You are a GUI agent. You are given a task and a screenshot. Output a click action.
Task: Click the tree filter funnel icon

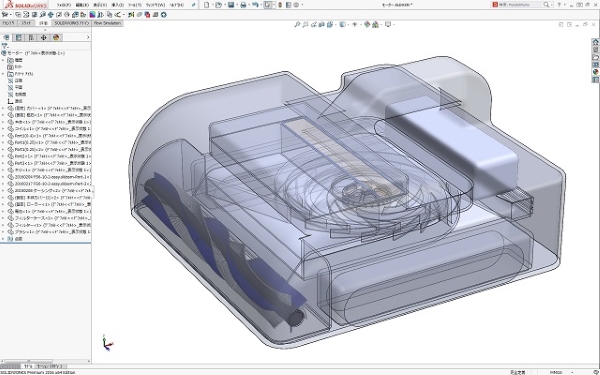coord(5,46)
